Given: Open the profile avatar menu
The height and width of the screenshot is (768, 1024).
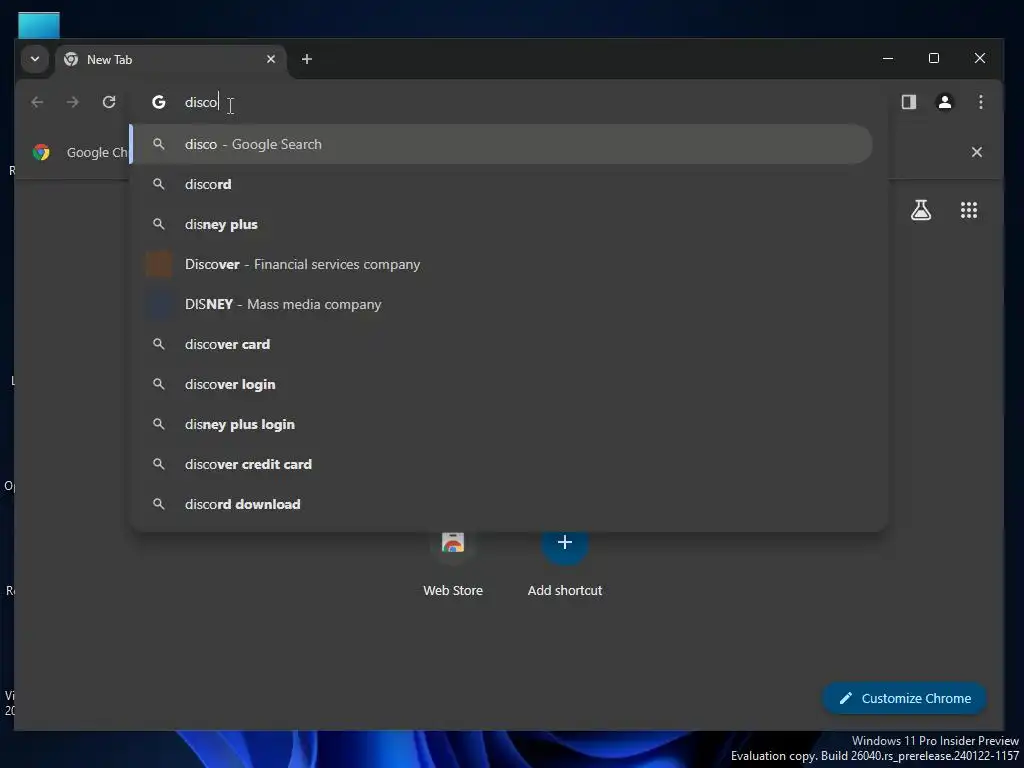Looking at the screenshot, I should click(x=944, y=102).
